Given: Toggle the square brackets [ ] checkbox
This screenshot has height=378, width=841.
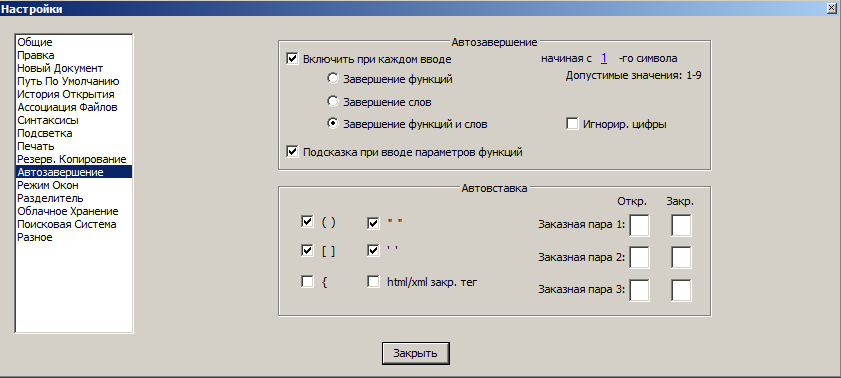Looking at the screenshot, I should (307, 250).
